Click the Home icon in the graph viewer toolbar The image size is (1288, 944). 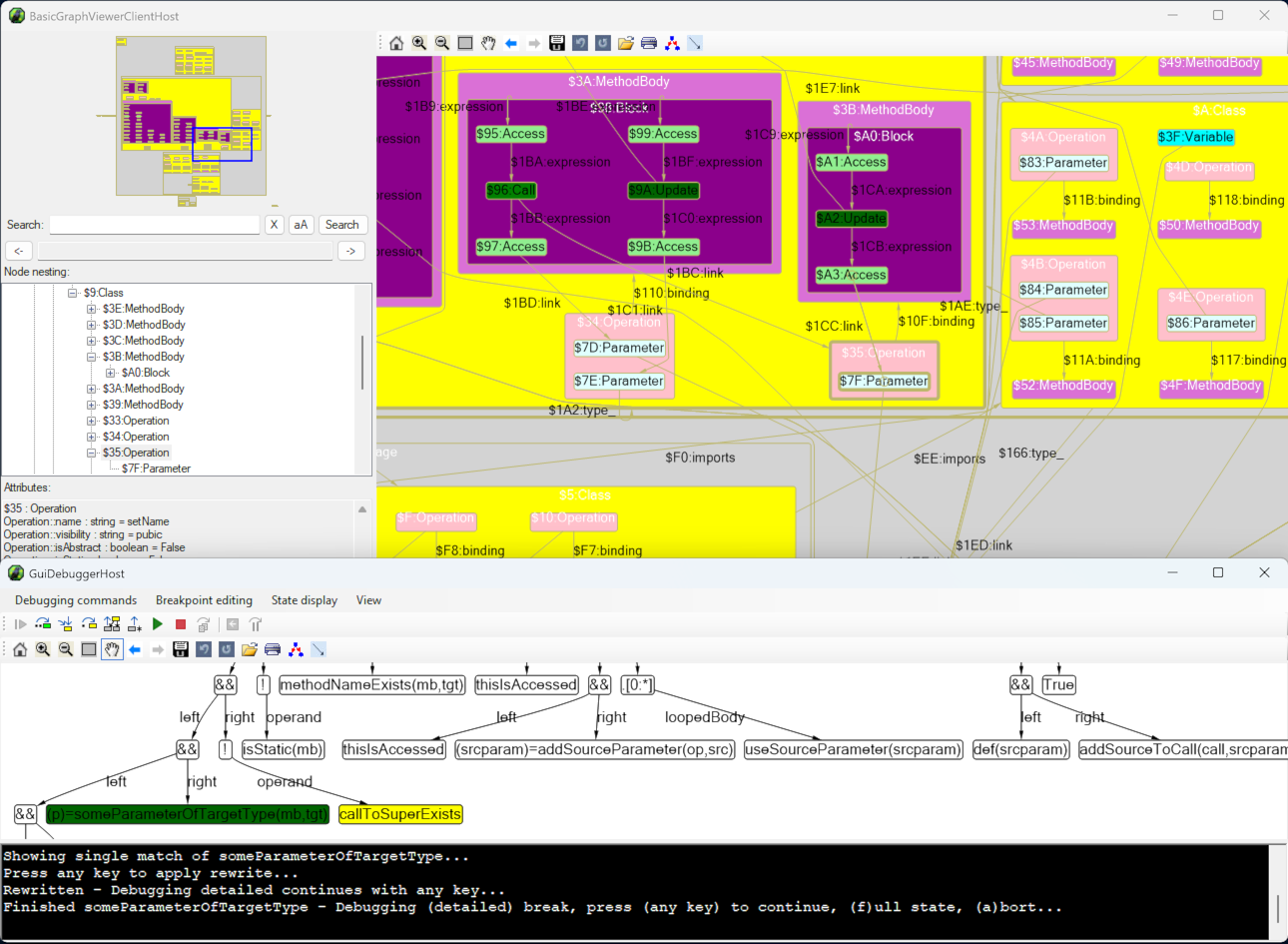click(396, 43)
